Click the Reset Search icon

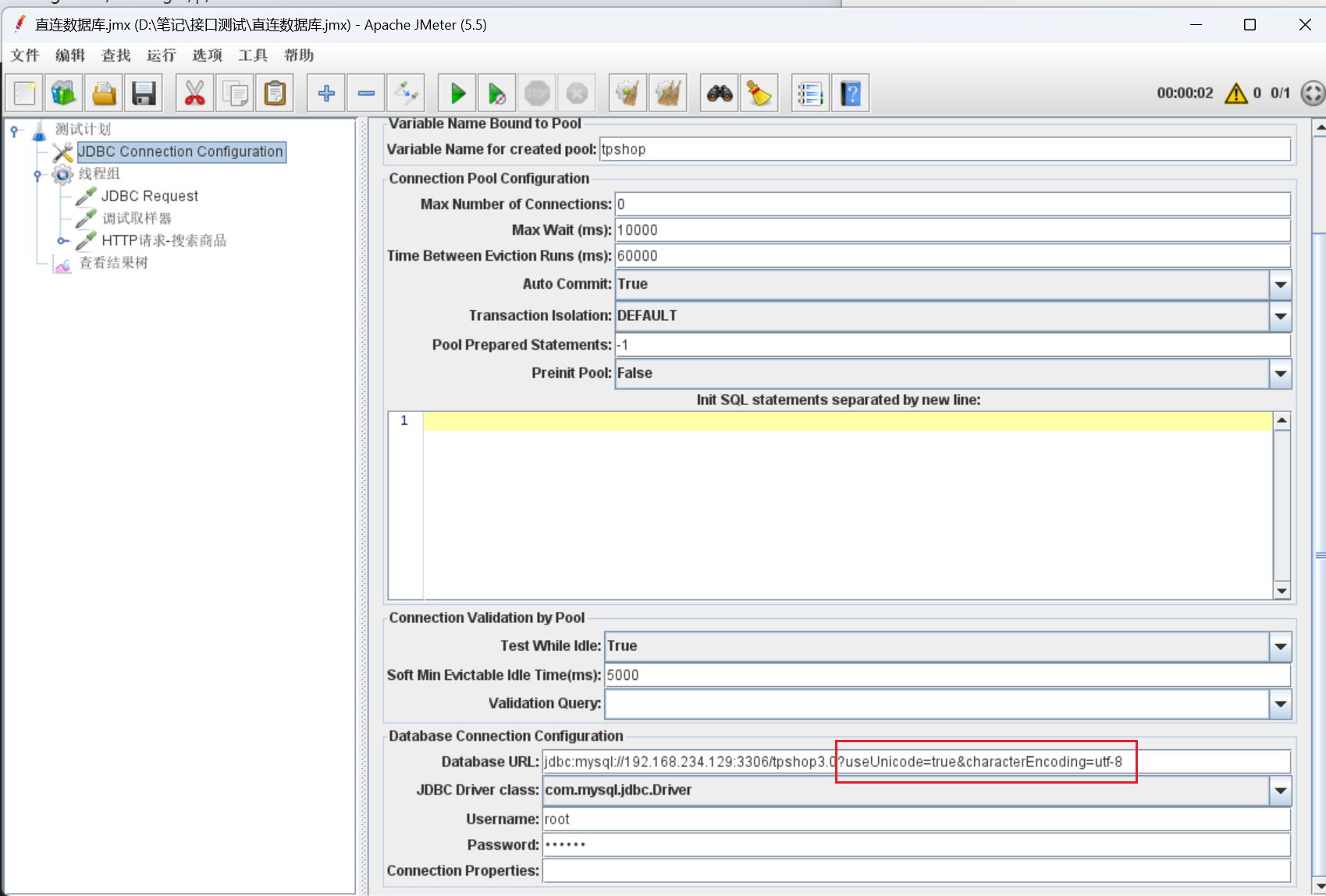click(x=759, y=94)
